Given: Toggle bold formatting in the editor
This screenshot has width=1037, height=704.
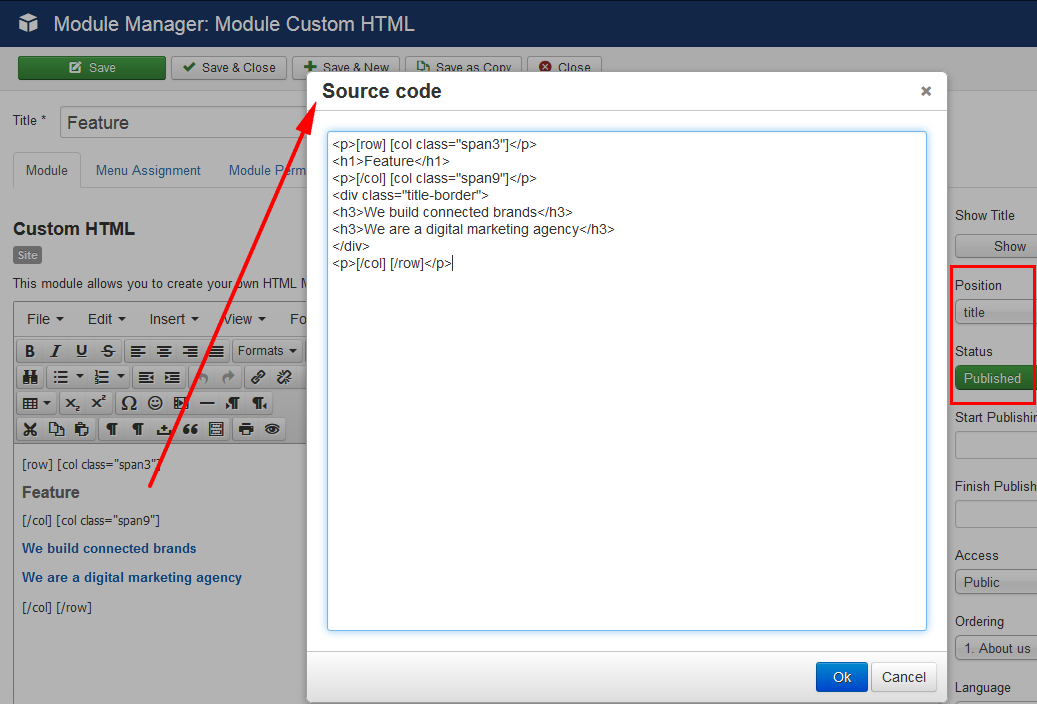Looking at the screenshot, I should (30, 351).
